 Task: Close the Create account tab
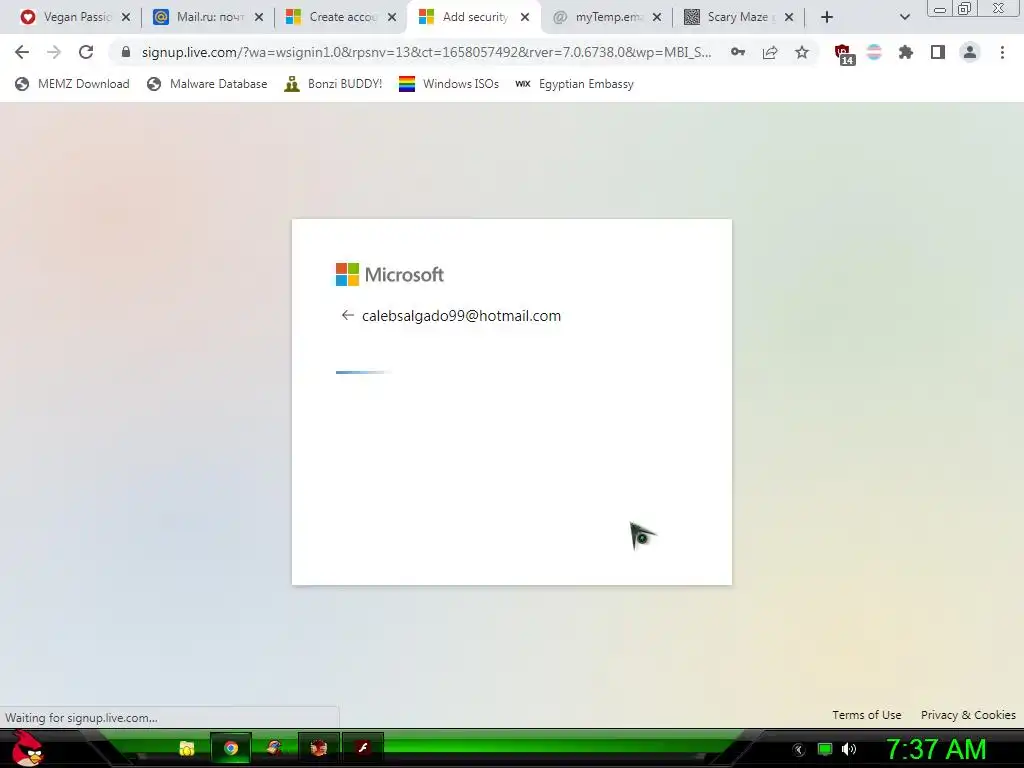392,17
